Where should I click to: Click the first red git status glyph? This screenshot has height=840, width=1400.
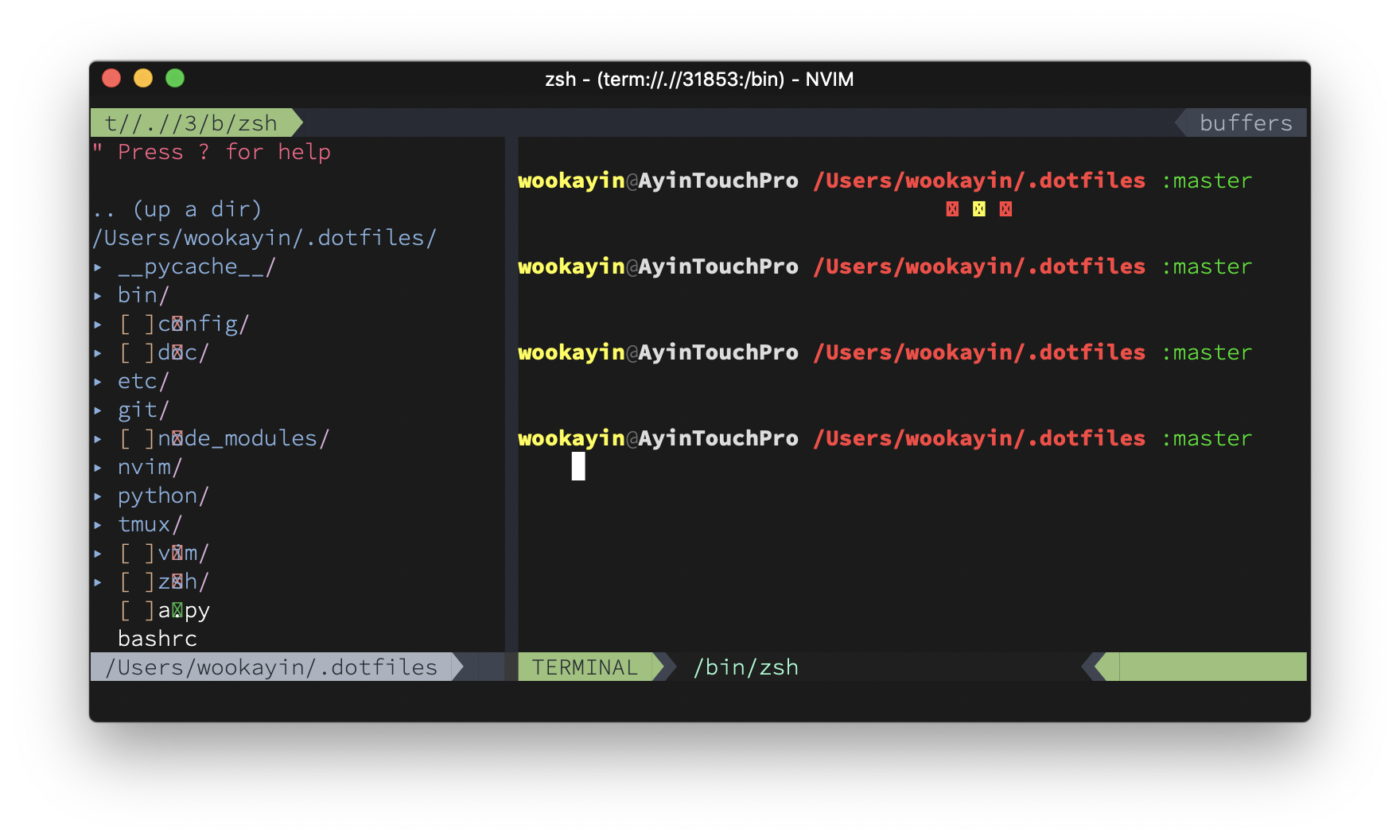[x=952, y=209]
